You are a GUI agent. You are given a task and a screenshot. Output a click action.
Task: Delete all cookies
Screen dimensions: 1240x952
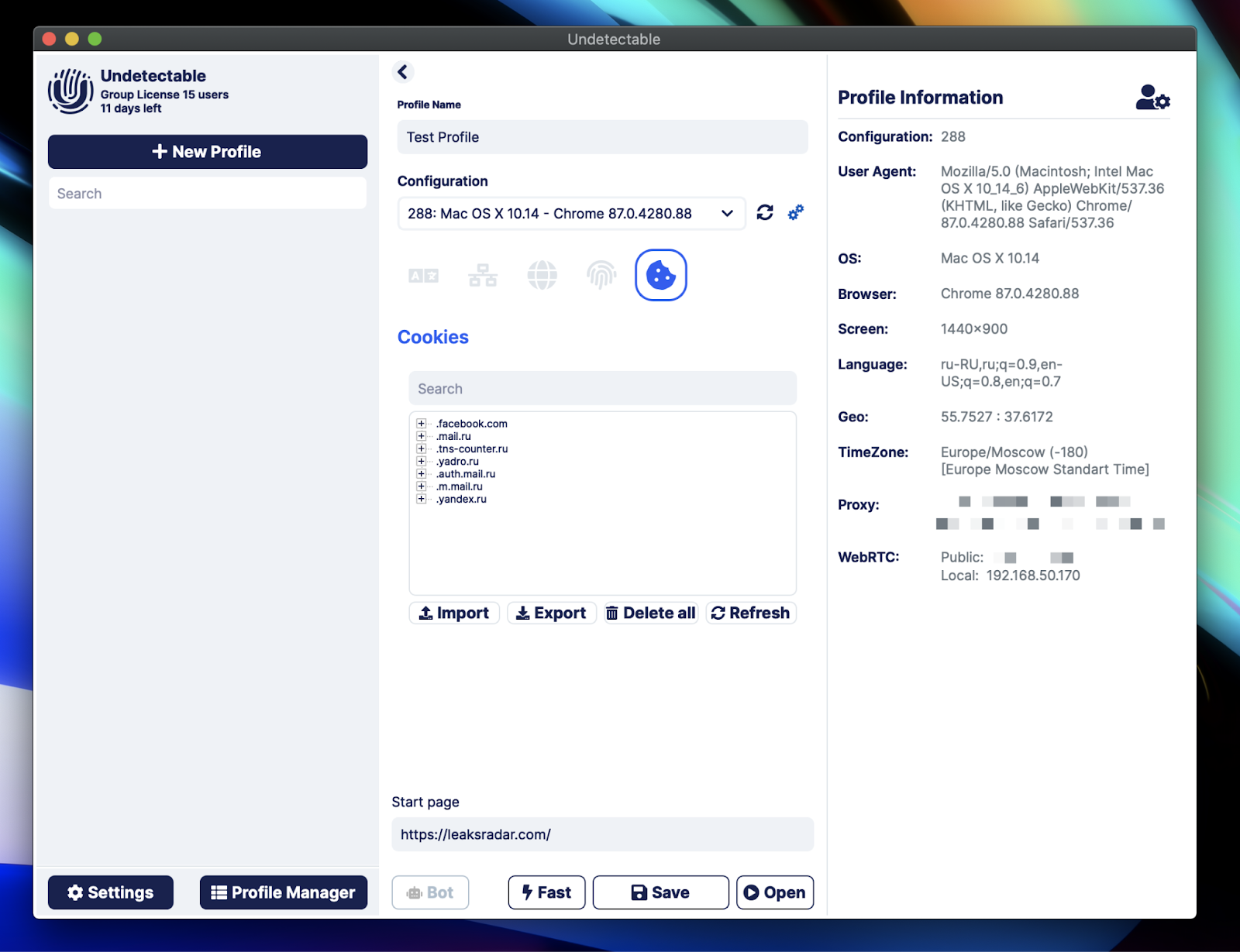[x=651, y=613]
